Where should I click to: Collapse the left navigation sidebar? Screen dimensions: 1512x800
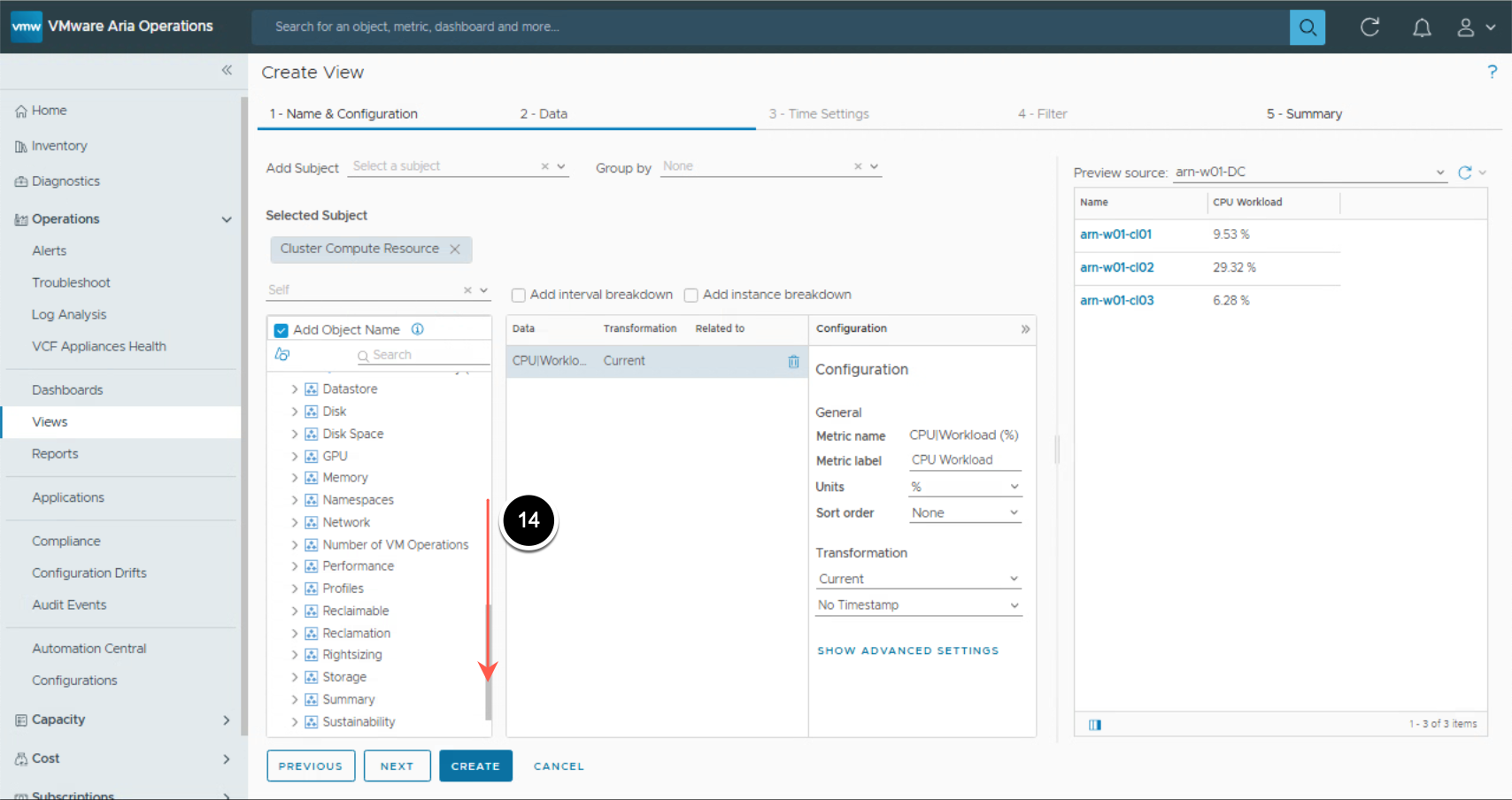[x=227, y=71]
